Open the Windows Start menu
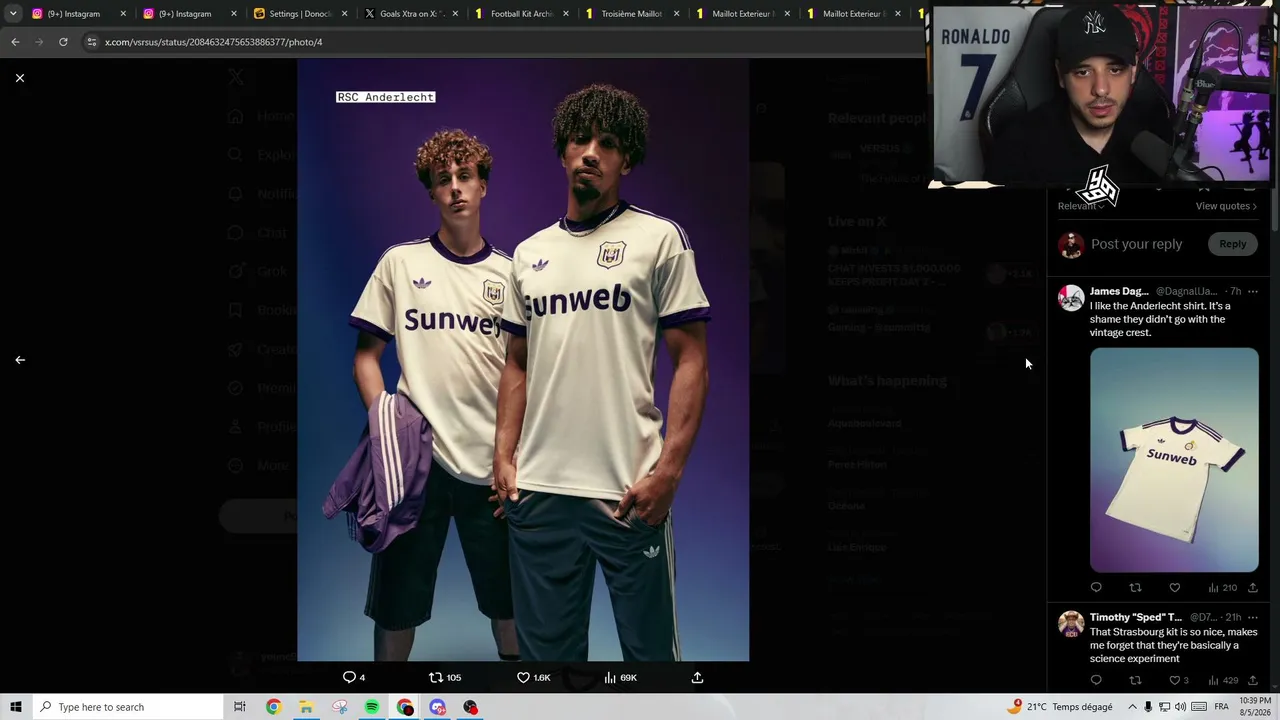This screenshot has width=1280, height=720. (16, 707)
